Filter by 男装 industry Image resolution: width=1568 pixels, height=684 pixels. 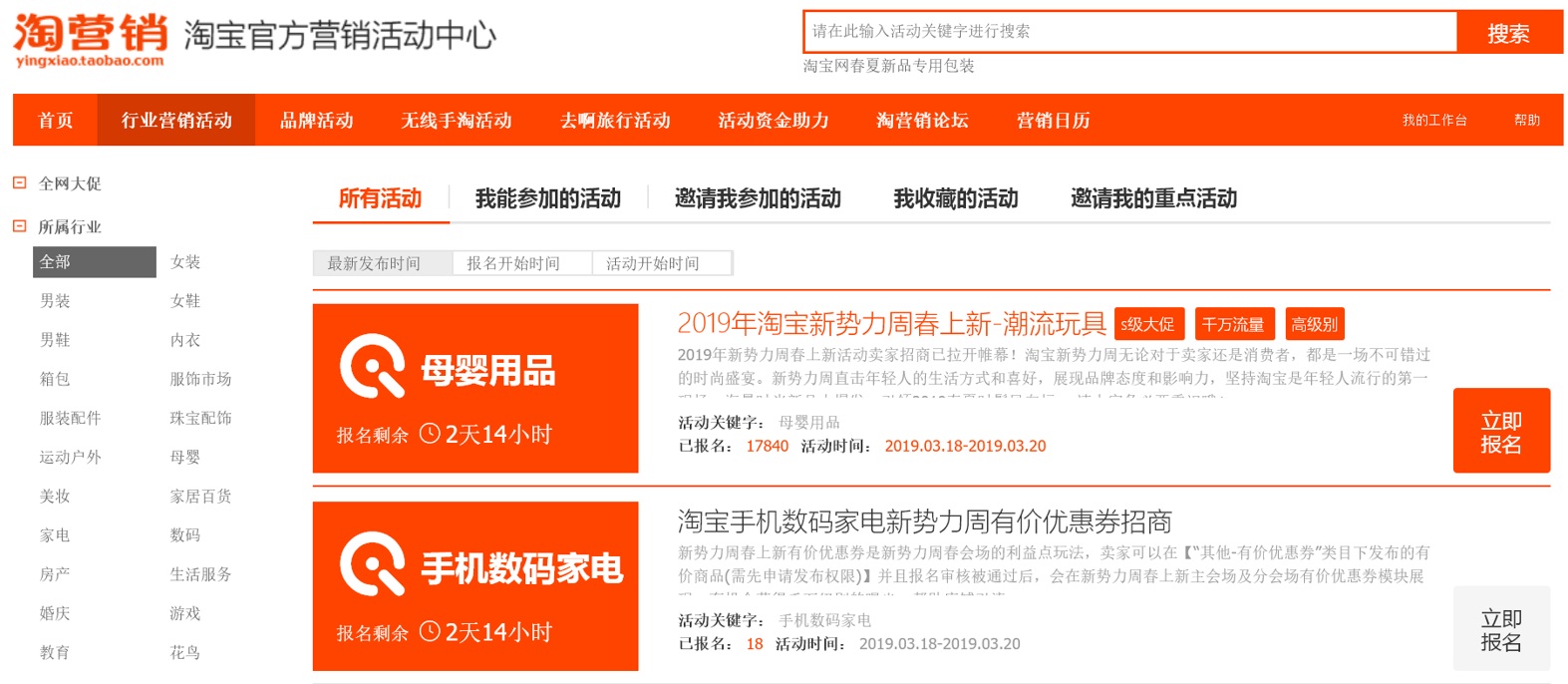(x=55, y=300)
